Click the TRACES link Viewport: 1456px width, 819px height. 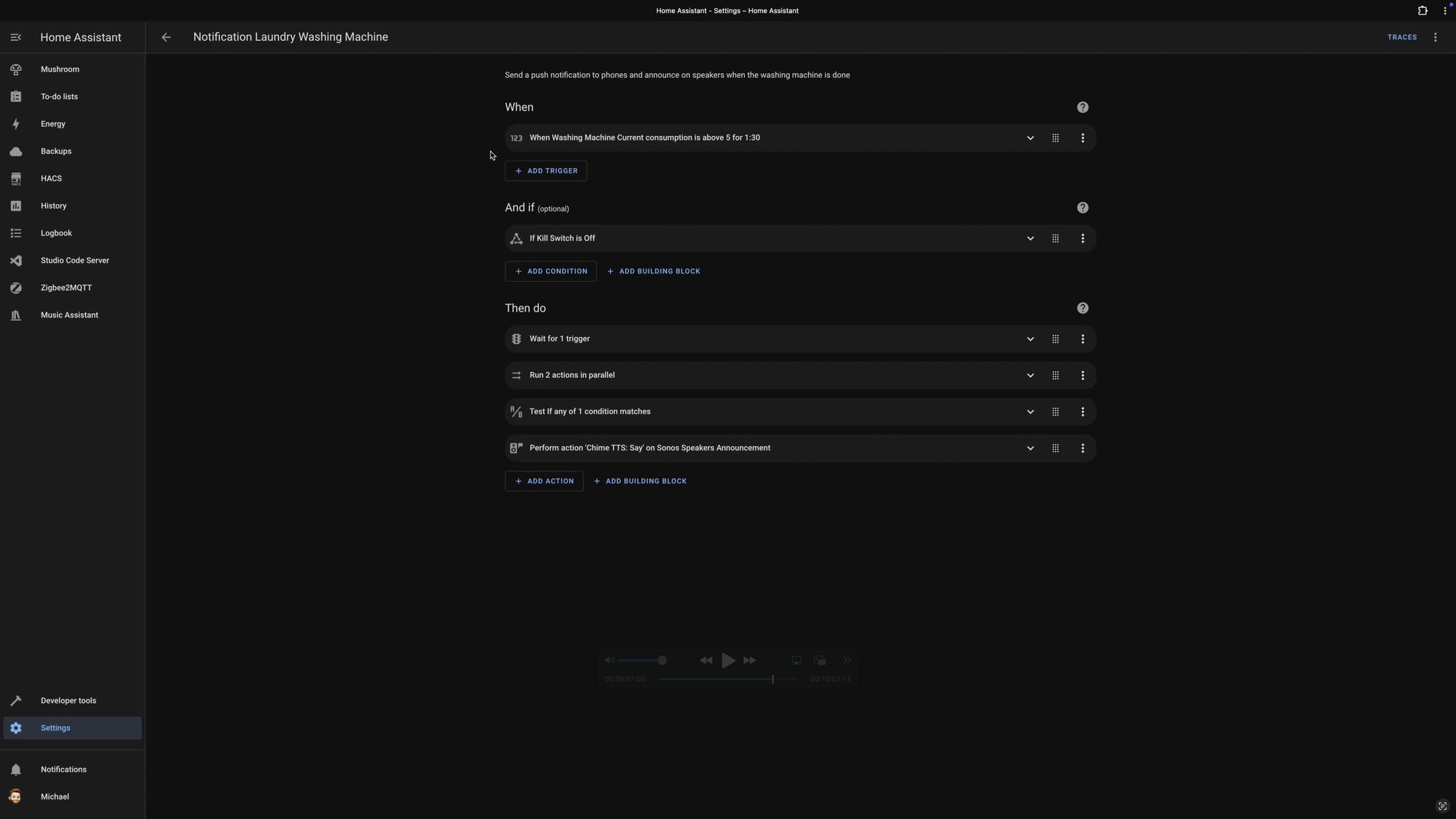[1402, 37]
